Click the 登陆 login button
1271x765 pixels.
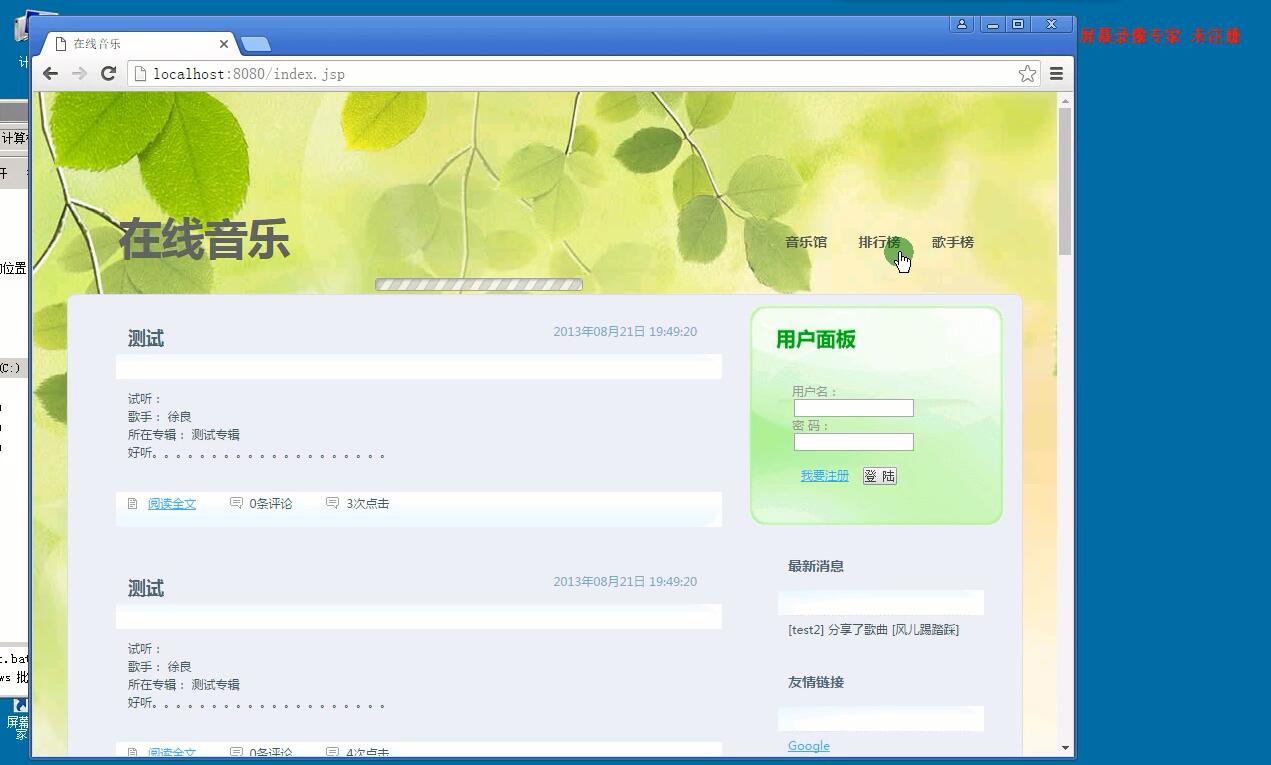coord(880,476)
